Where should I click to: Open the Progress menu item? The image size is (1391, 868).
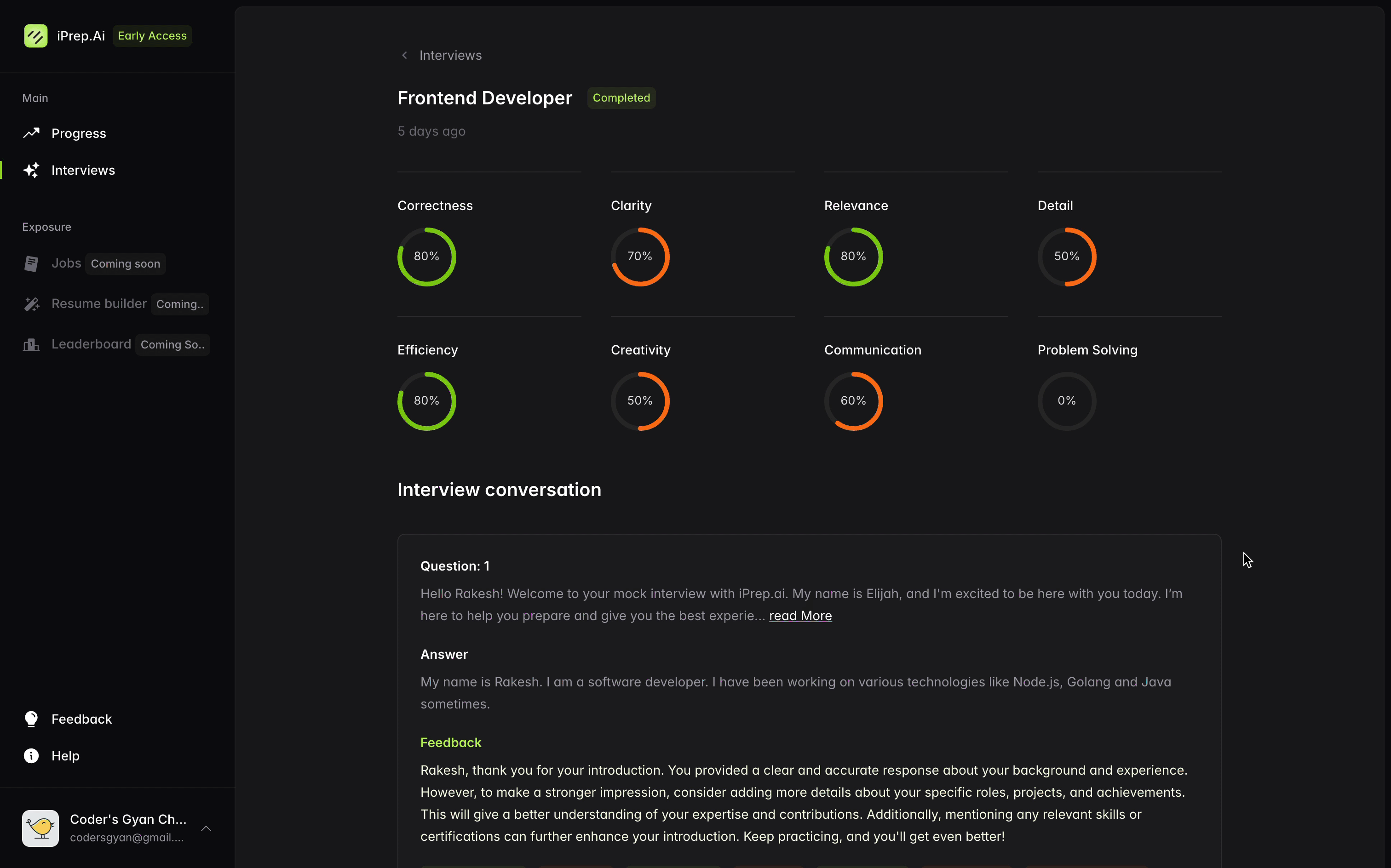[79, 133]
